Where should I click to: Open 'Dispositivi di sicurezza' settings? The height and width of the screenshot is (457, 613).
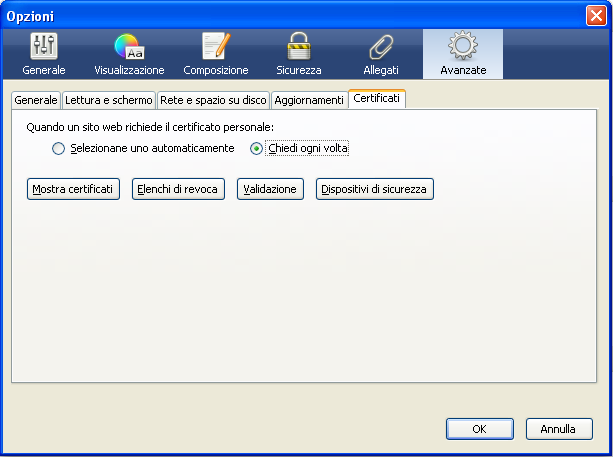click(x=375, y=189)
